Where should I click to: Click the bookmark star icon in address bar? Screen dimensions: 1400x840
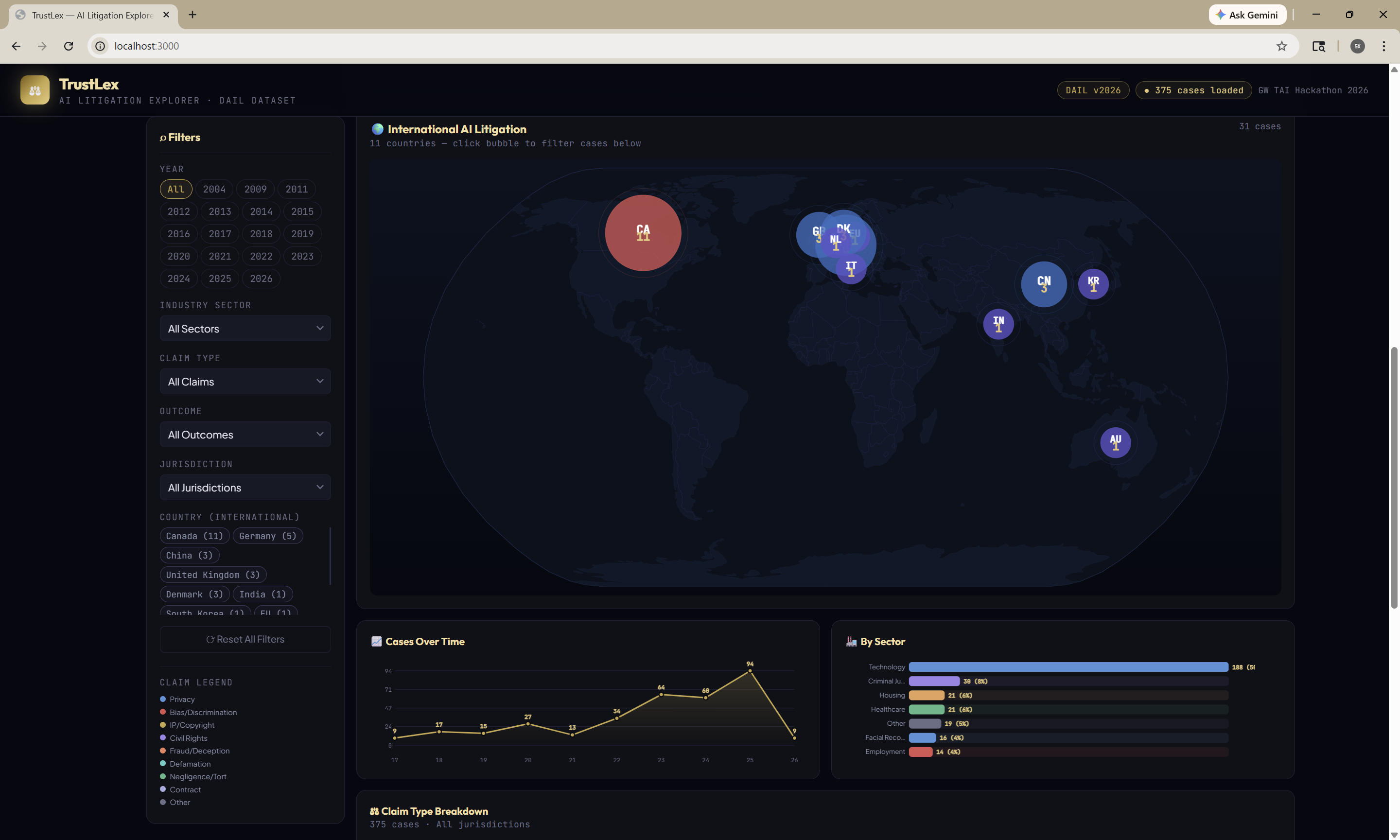point(1281,46)
